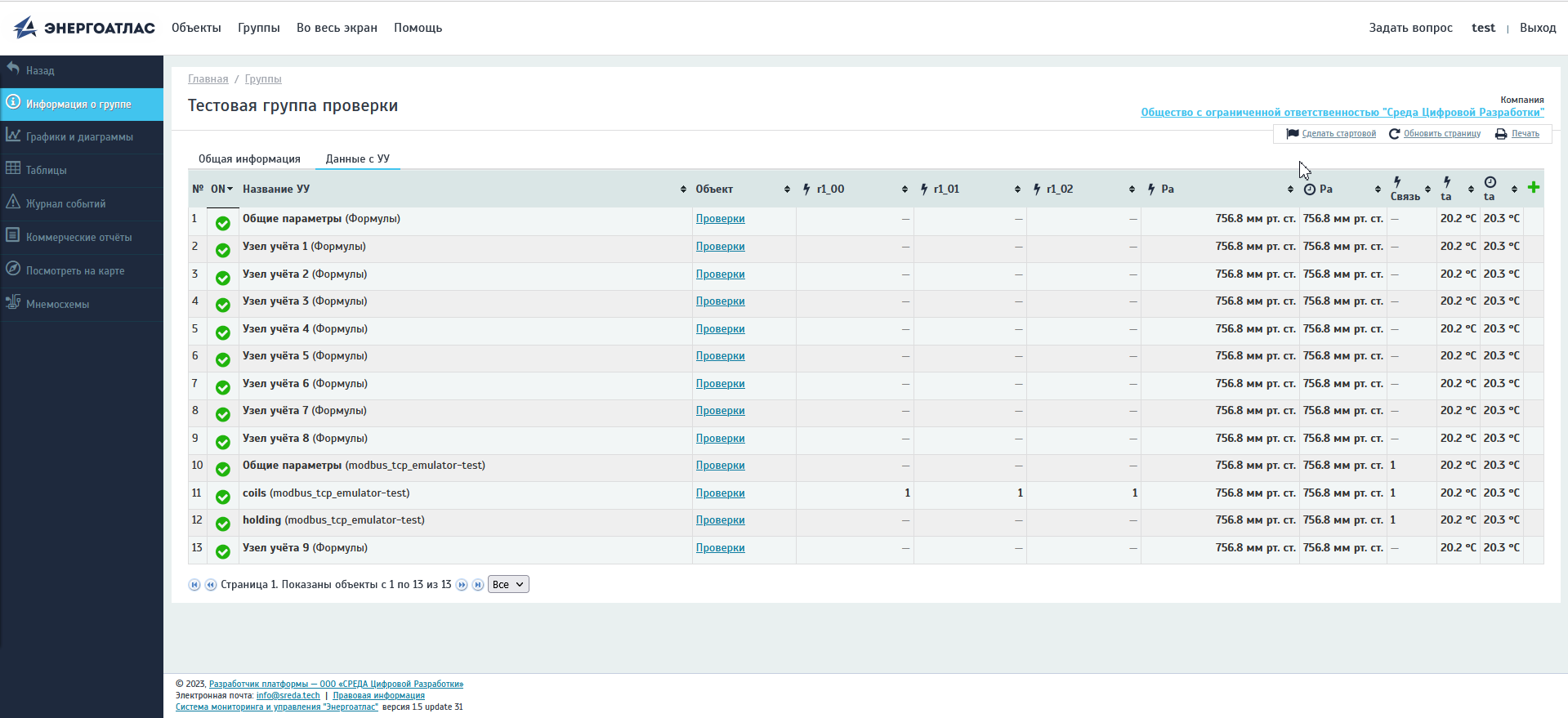The height and width of the screenshot is (718, 1568).
Task: Click the Сделать стартовой flag link
Action: (1338, 134)
